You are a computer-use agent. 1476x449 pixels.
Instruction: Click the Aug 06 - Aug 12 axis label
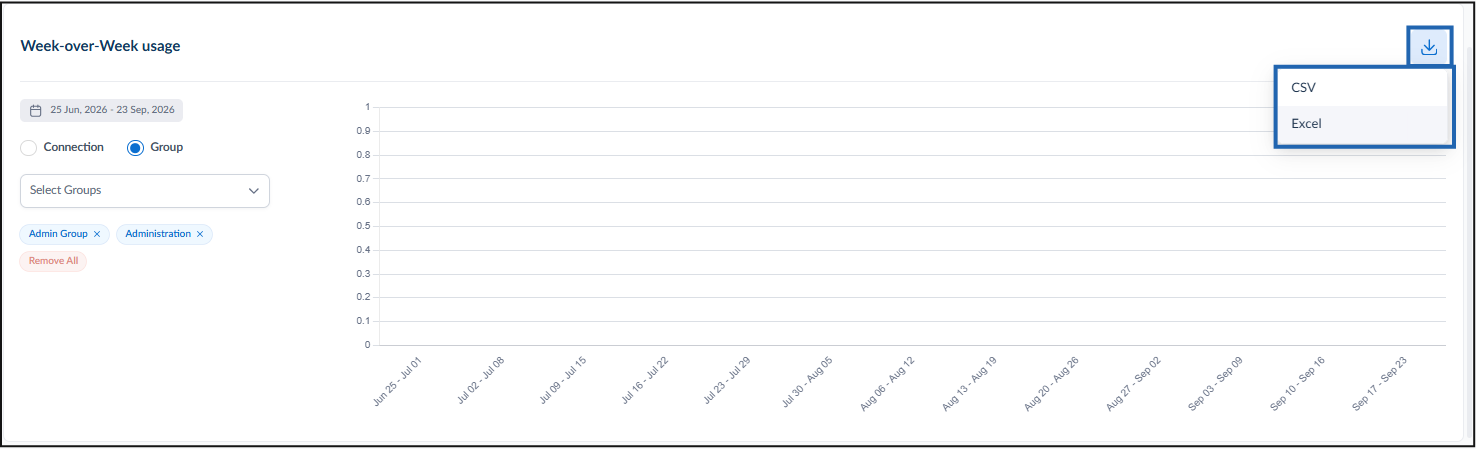point(888,383)
